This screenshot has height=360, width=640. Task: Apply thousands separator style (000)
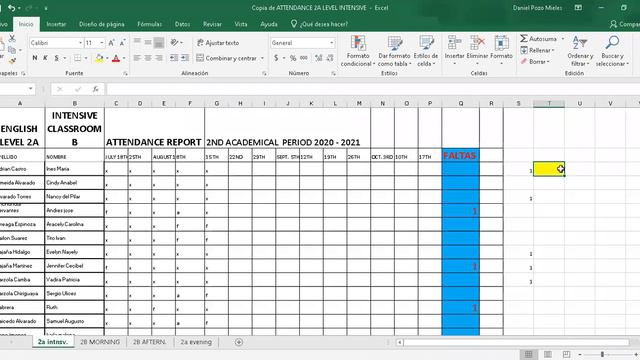click(x=304, y=58)
